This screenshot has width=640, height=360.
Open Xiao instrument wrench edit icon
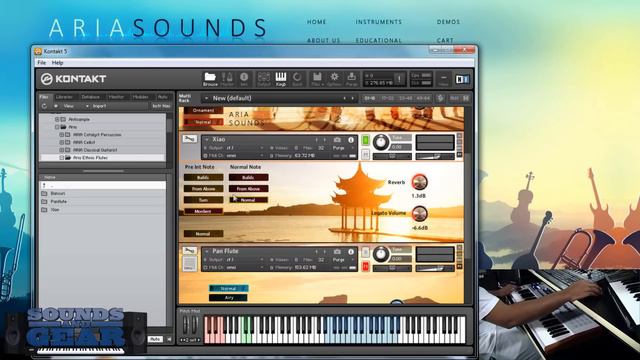click(x=189, y=139)
